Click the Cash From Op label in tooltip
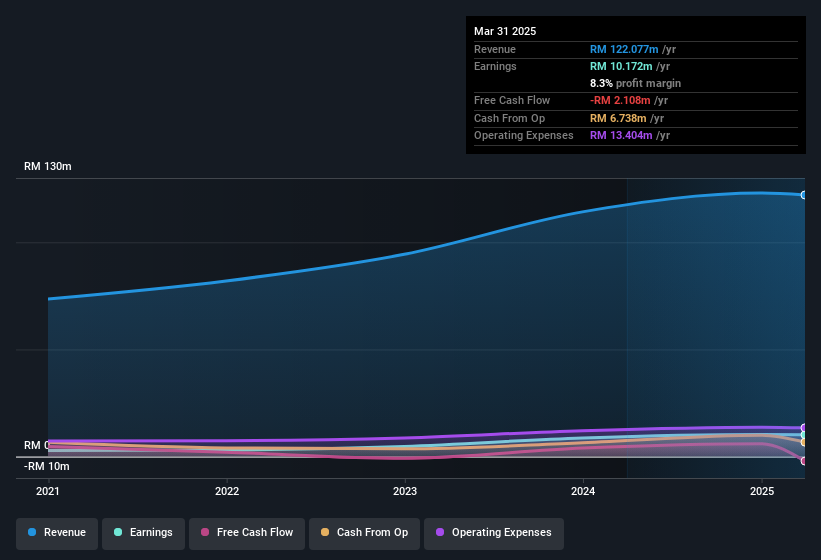Viewport: 821px width, 560px height. point(509,118)
